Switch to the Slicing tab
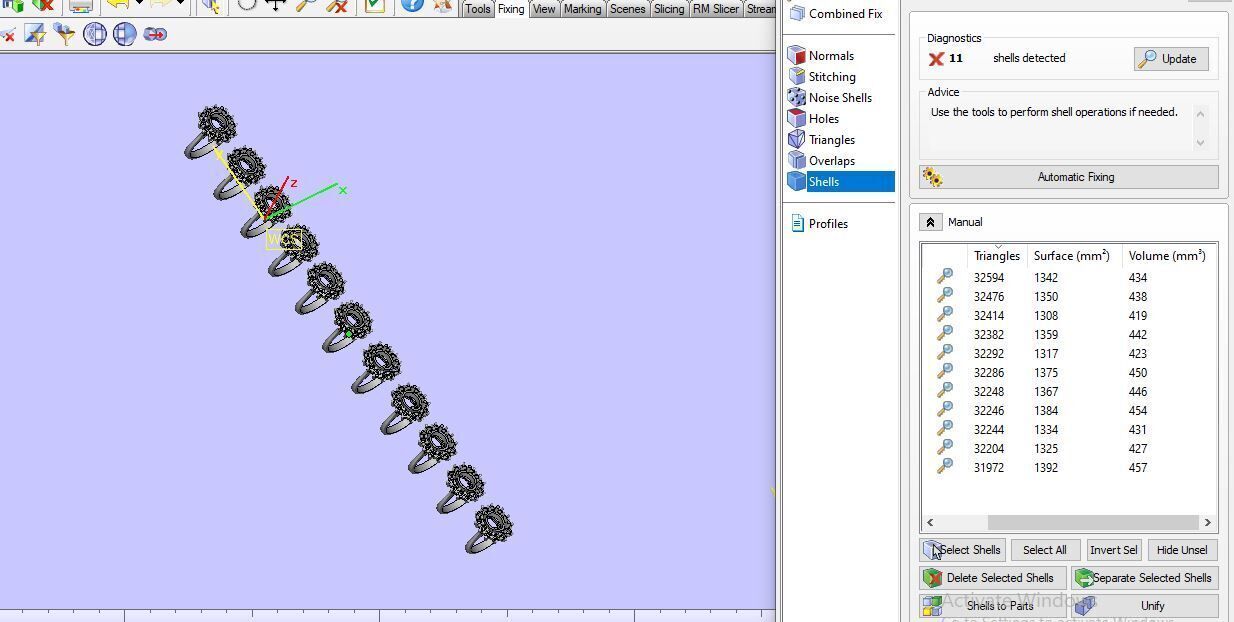1234x622 pixels. [x=669, y=9]
